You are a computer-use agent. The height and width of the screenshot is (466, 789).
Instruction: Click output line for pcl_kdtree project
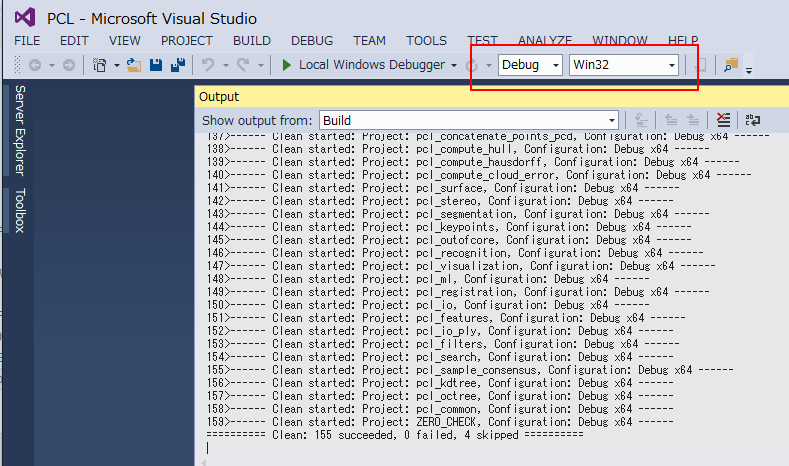[x=439, y=383]
